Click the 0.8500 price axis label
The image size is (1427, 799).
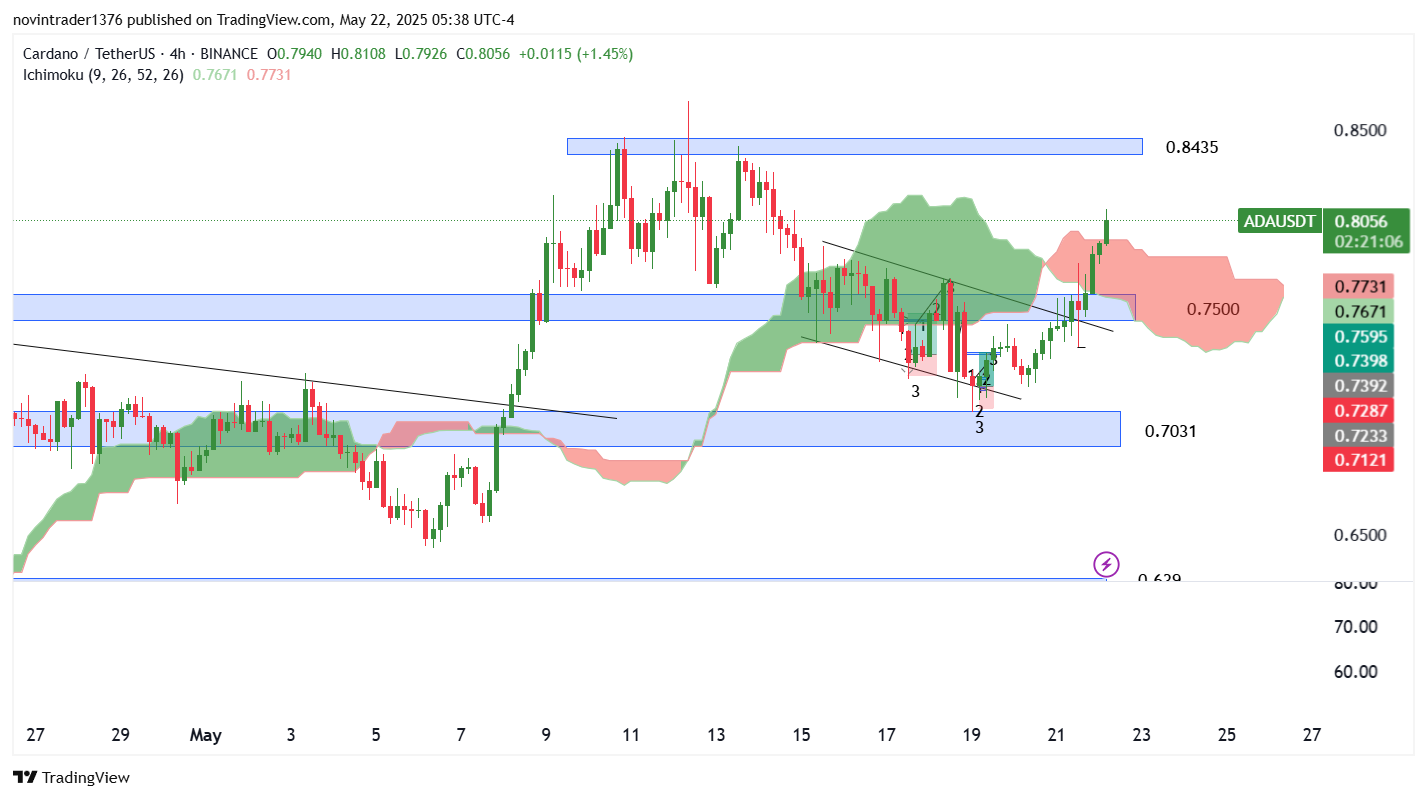point(1360,131)
